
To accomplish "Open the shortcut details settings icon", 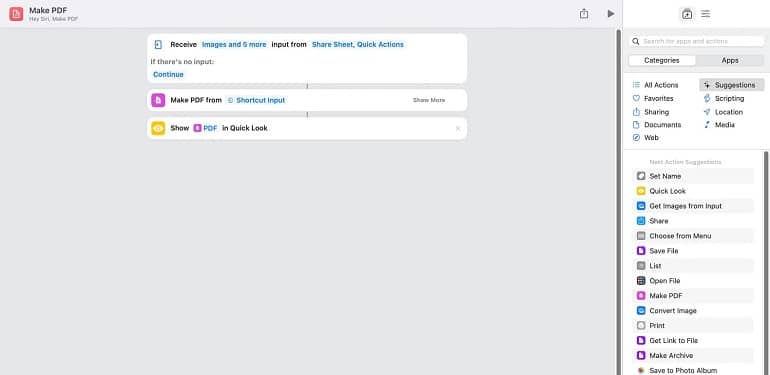I will pyautogui.click(x=706, y=14).
